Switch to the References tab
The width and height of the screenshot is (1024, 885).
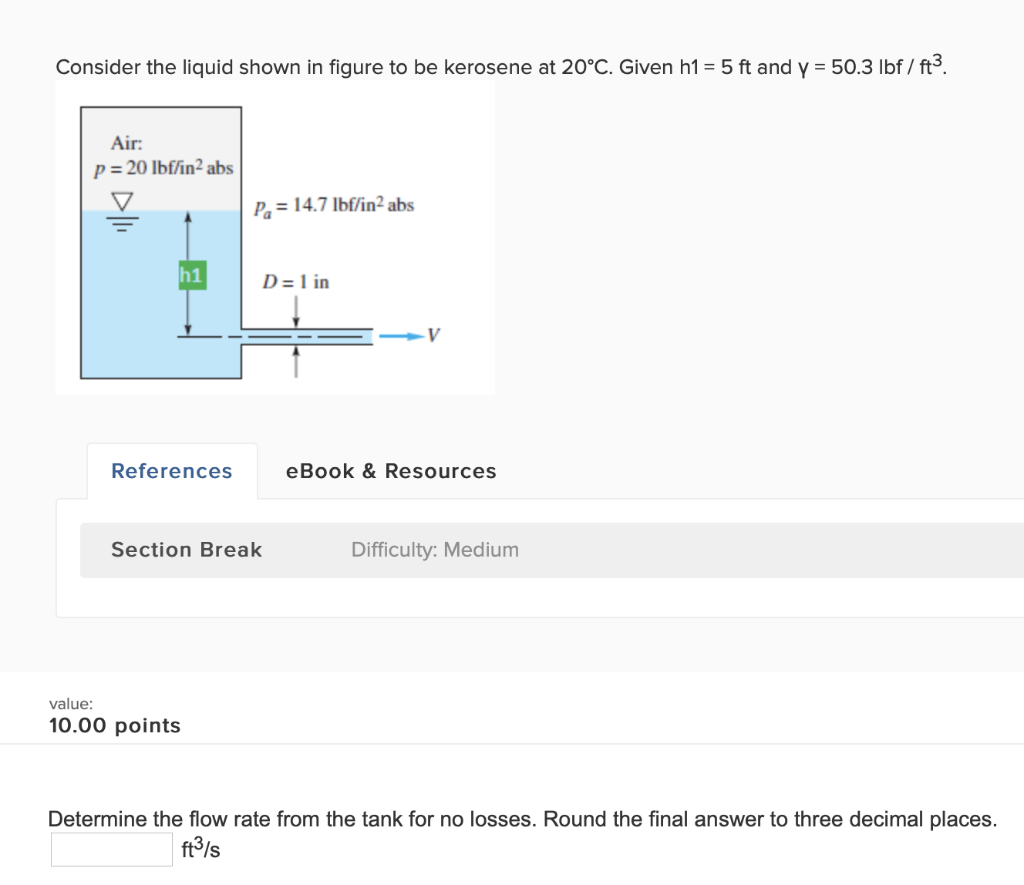[x=170, y=470]
